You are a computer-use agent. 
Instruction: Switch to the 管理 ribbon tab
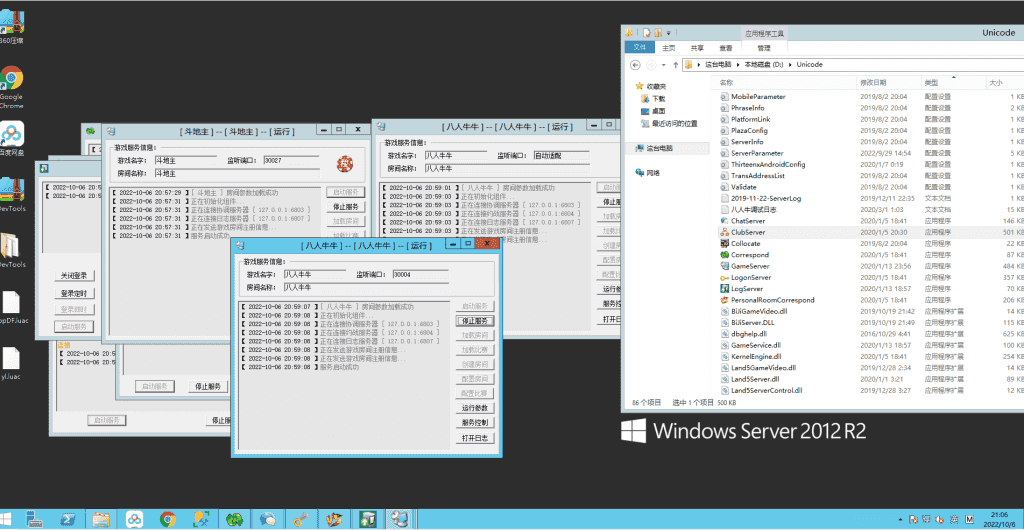tap(763, 48)
